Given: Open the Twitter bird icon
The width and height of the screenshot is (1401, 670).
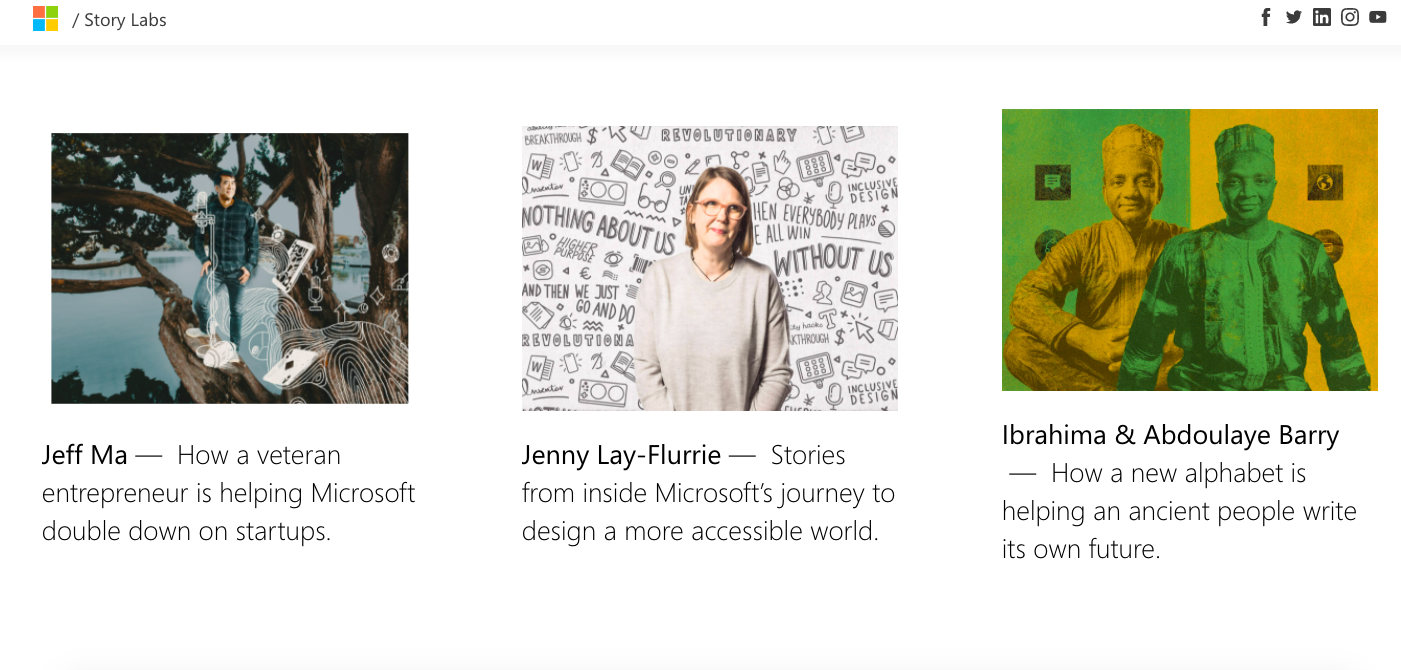Looking at the screenshot, I should click(1294, 17).
